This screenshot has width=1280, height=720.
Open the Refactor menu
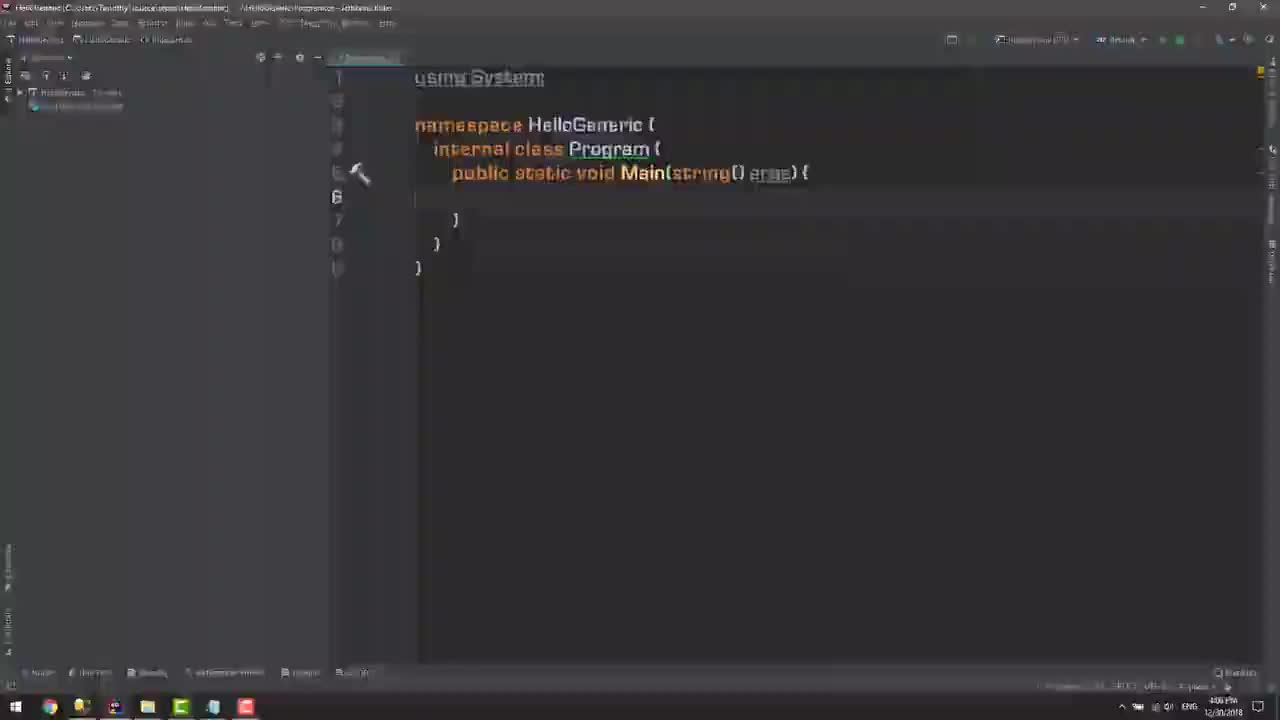(x=152, y=23)
